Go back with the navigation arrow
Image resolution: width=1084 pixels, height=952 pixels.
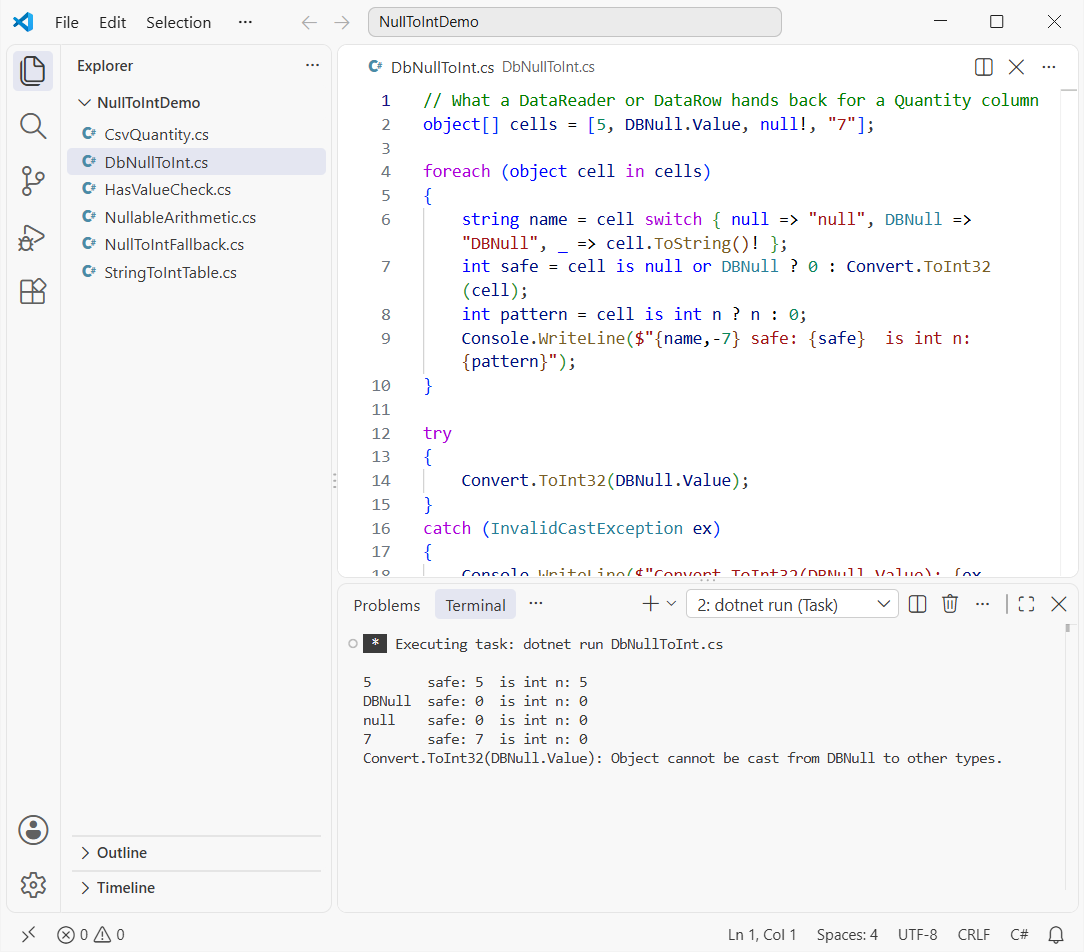309,22
